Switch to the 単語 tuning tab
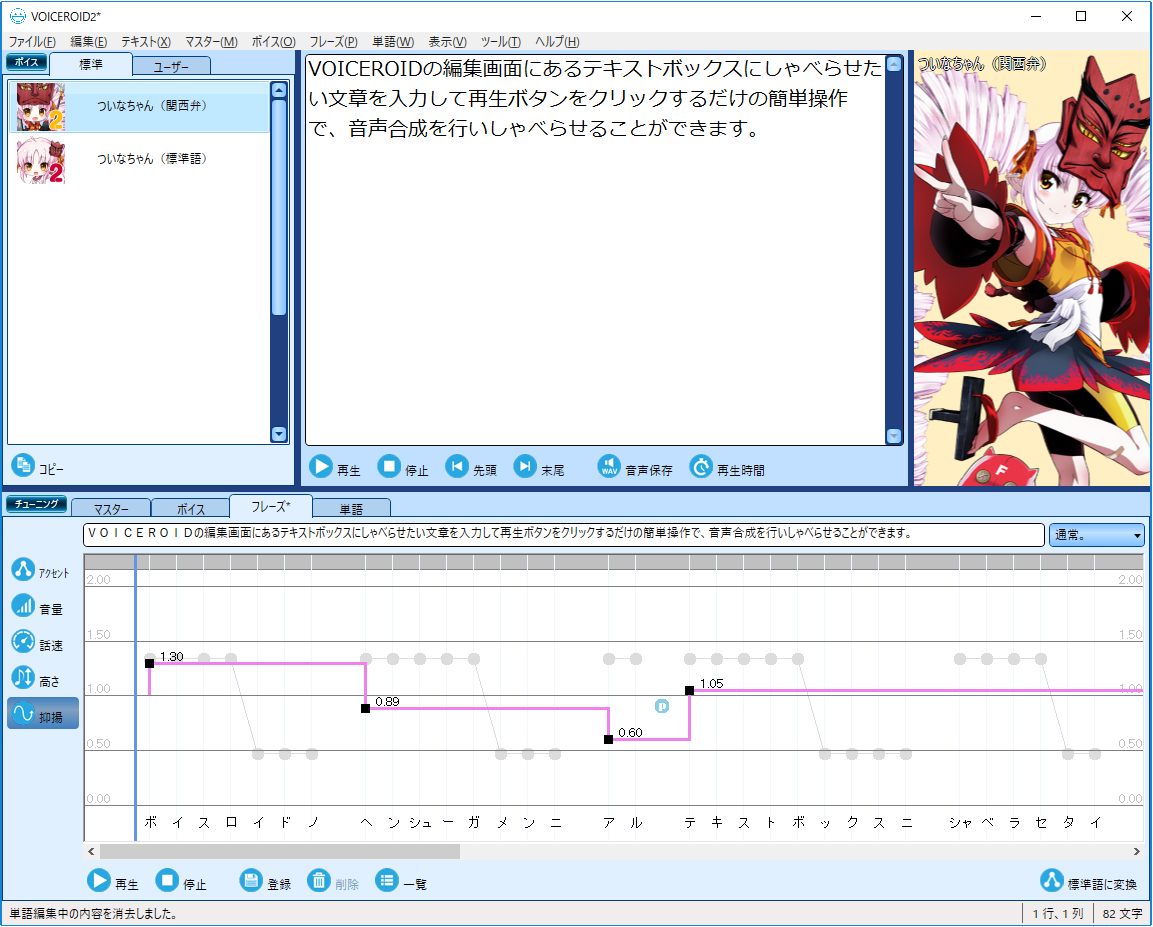 pyautogui.click(x=351, y=508)
